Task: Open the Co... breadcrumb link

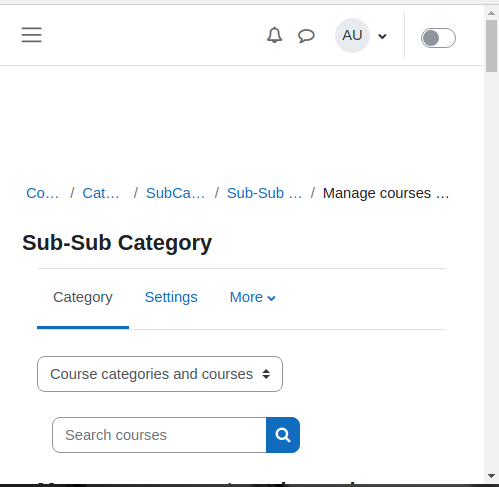Action: pyautogui.click(x=42, y=193)
